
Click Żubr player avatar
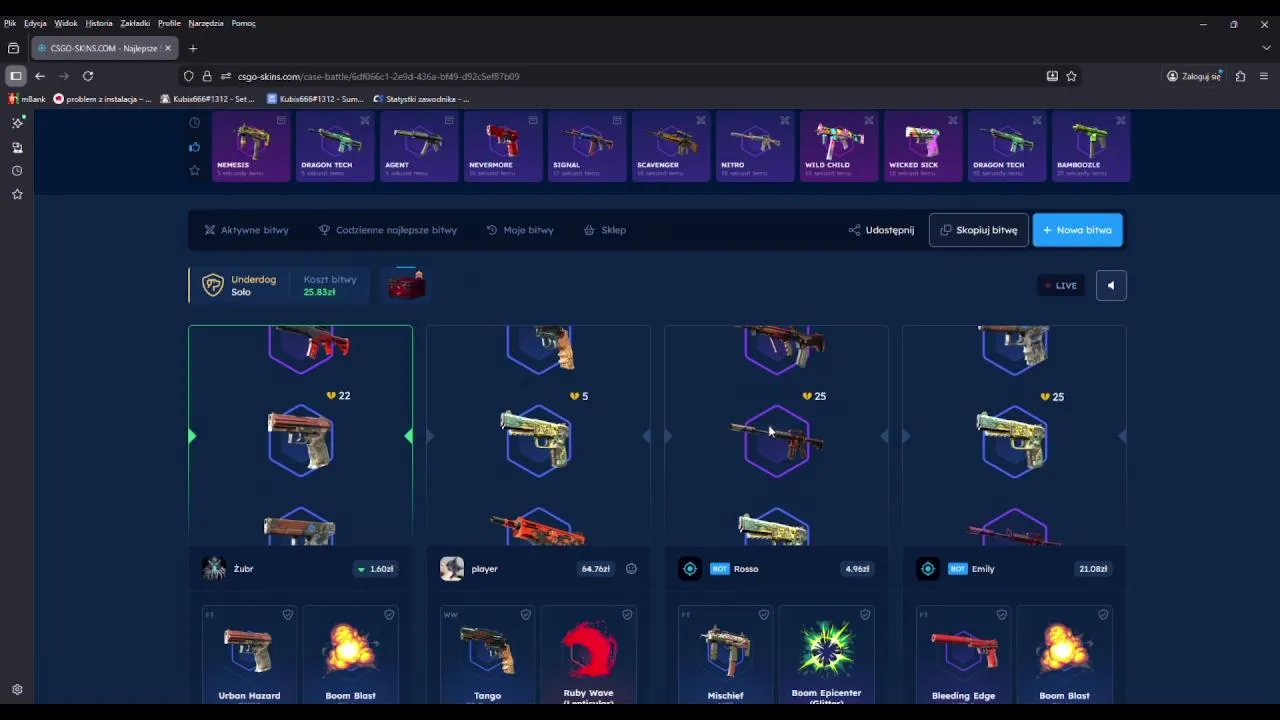pyautogui.click(x=214, y=569)
